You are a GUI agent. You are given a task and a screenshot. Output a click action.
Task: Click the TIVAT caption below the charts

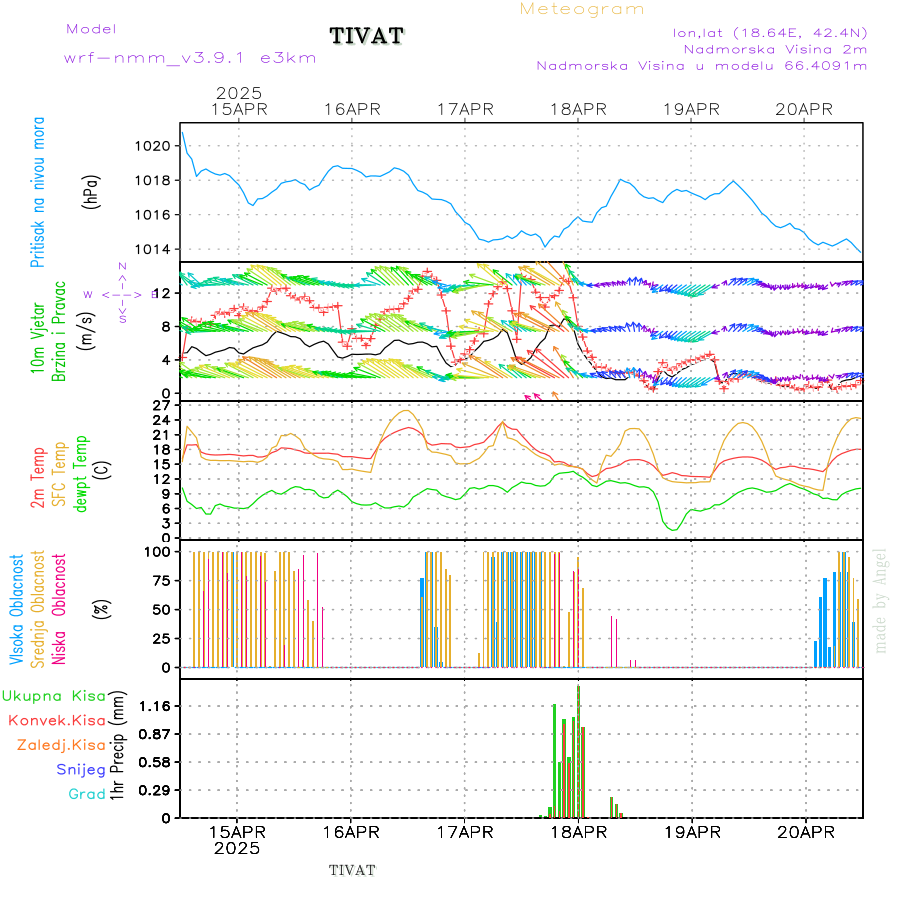352,870
